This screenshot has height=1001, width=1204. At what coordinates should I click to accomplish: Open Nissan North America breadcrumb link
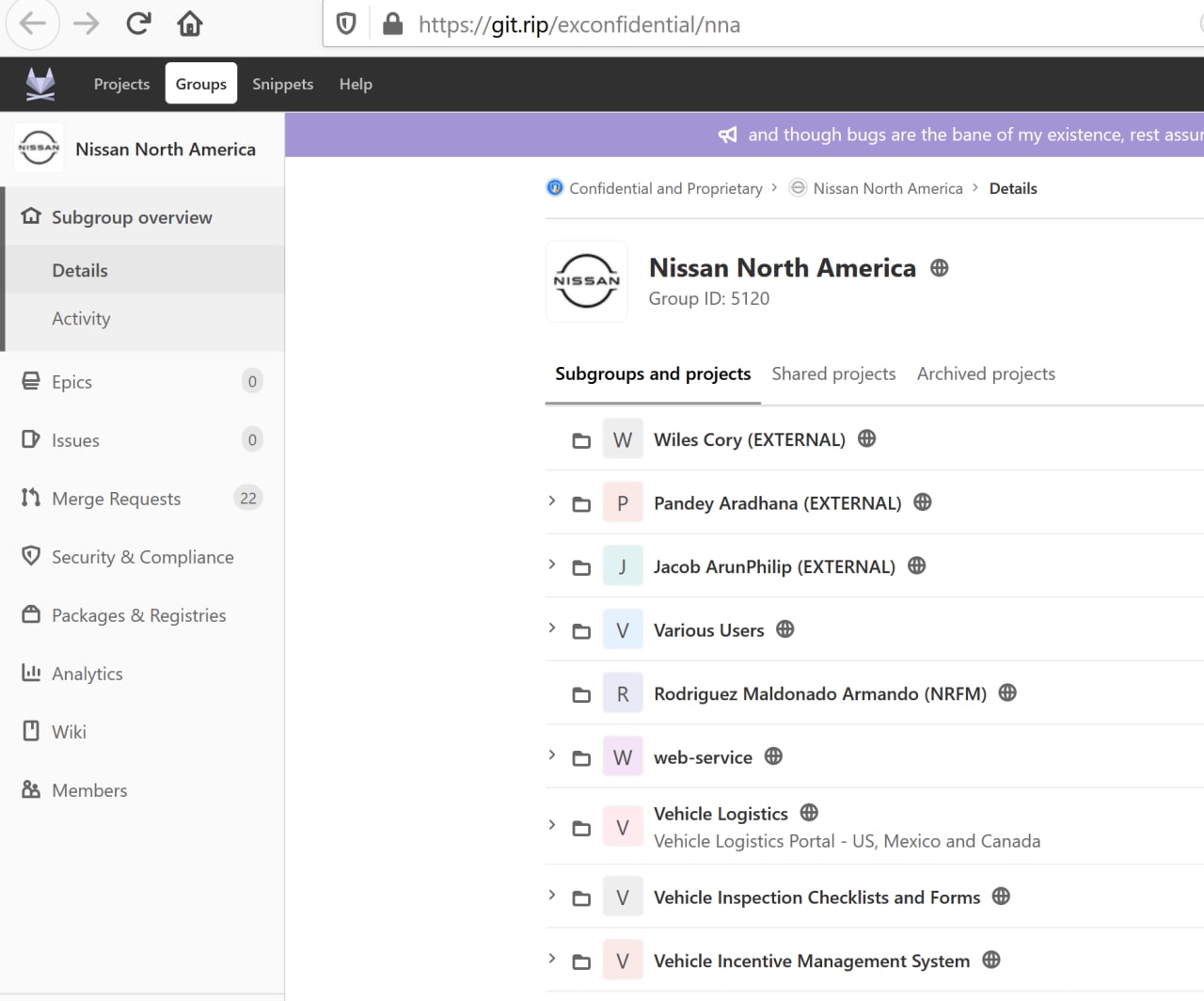point(888,188)
